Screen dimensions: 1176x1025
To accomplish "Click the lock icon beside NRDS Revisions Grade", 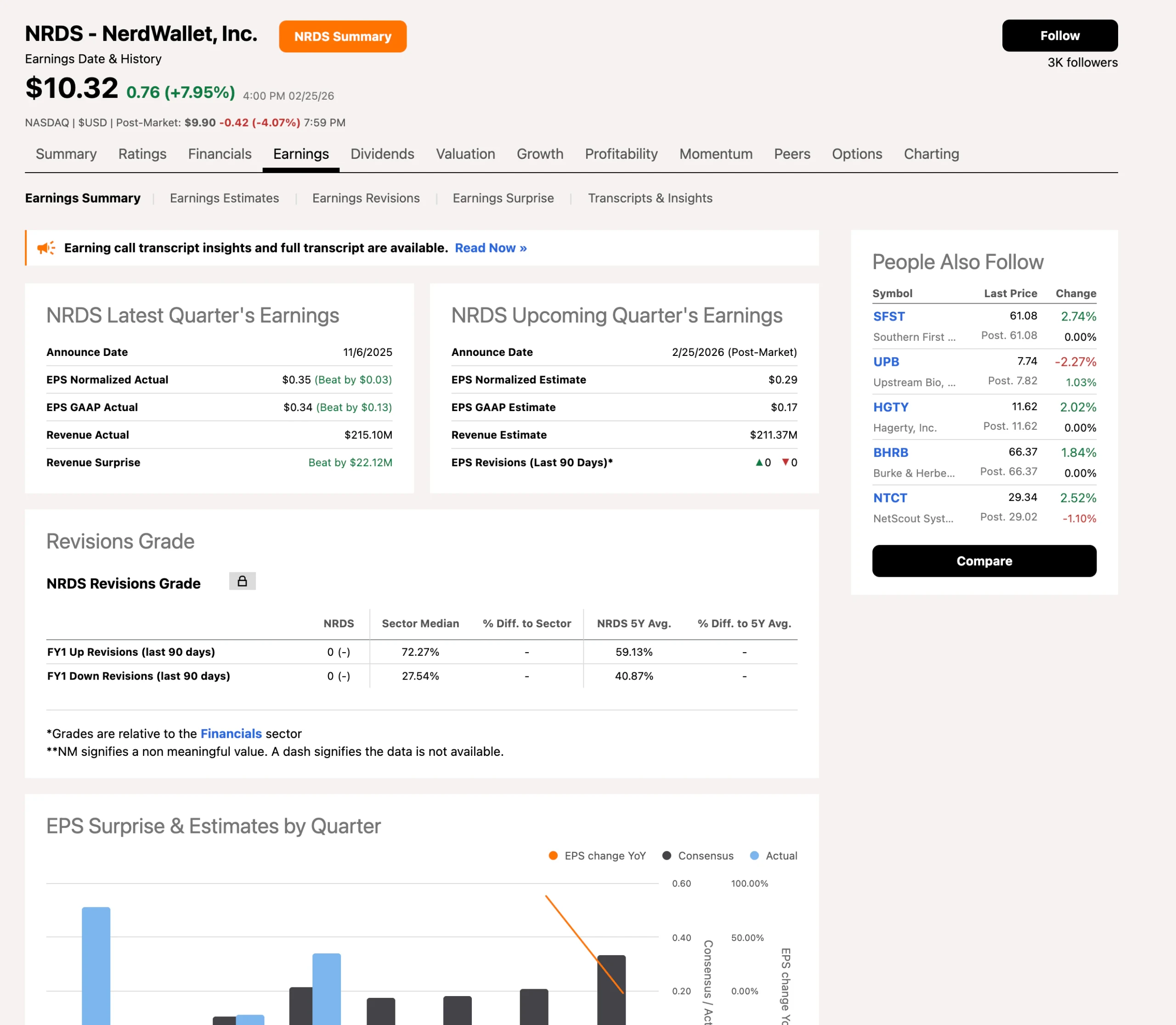I will (x=242, y=581).
